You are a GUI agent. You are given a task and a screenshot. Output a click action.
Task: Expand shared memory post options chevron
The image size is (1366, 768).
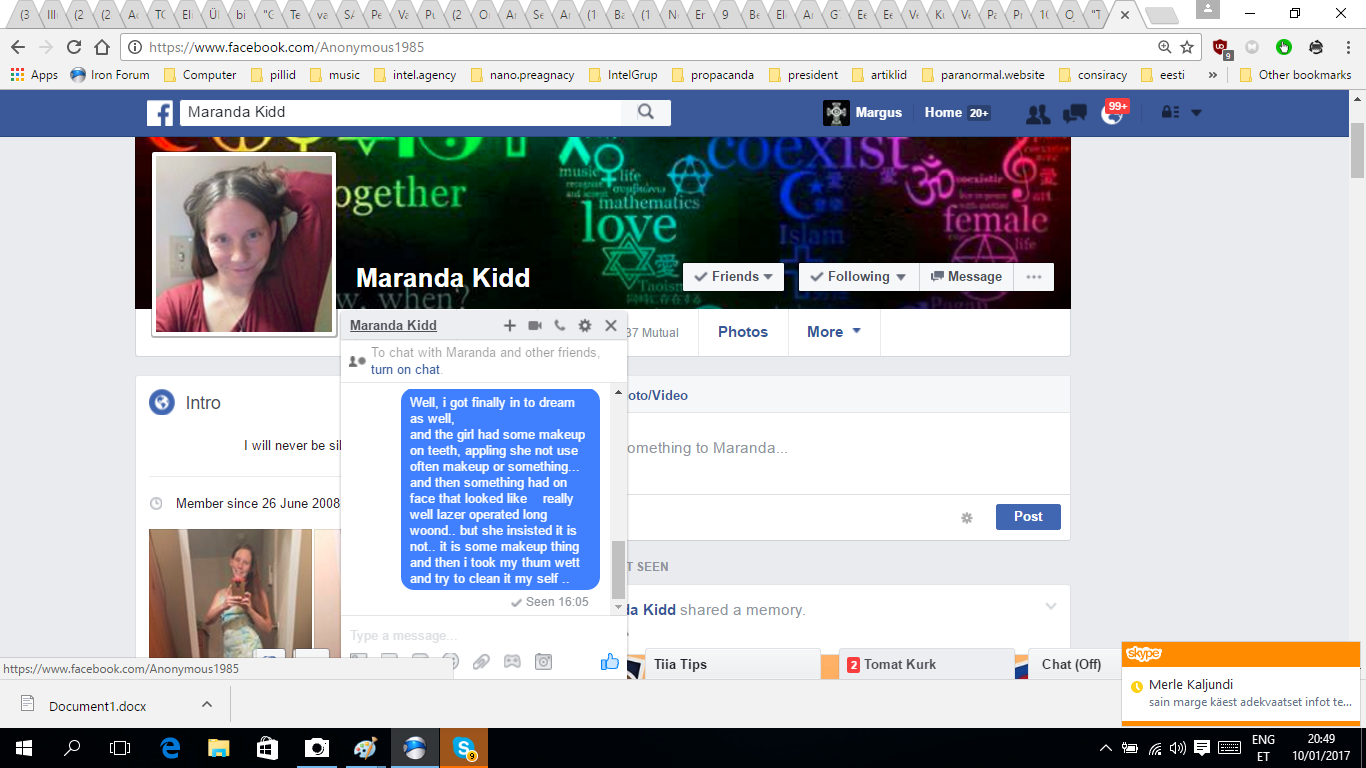pyautogui.click(x=1051, y=606)
